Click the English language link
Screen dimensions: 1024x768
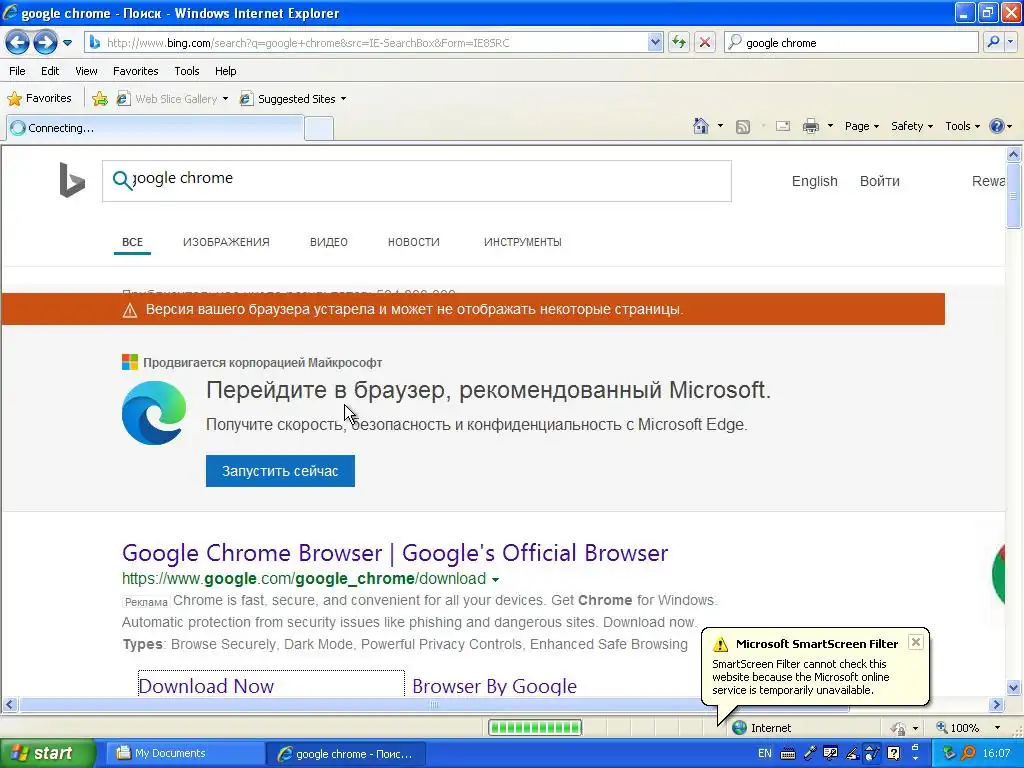pyautogui.click(x=814, y=182)
